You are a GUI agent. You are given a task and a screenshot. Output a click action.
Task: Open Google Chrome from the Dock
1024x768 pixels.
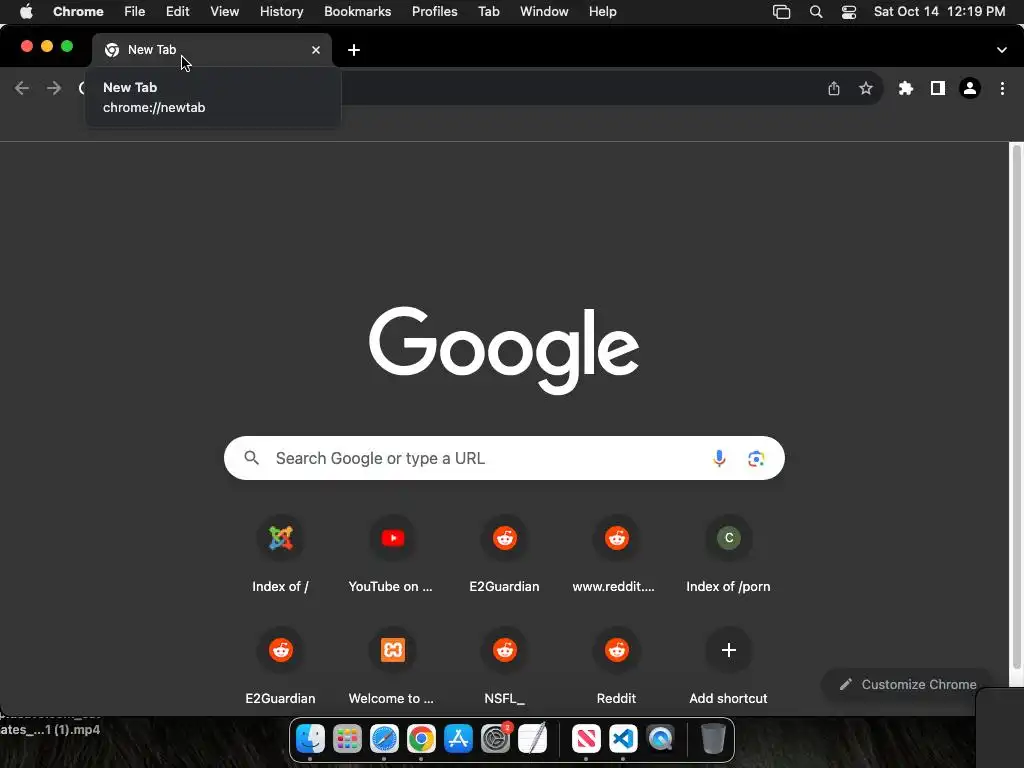coord(421,739)
